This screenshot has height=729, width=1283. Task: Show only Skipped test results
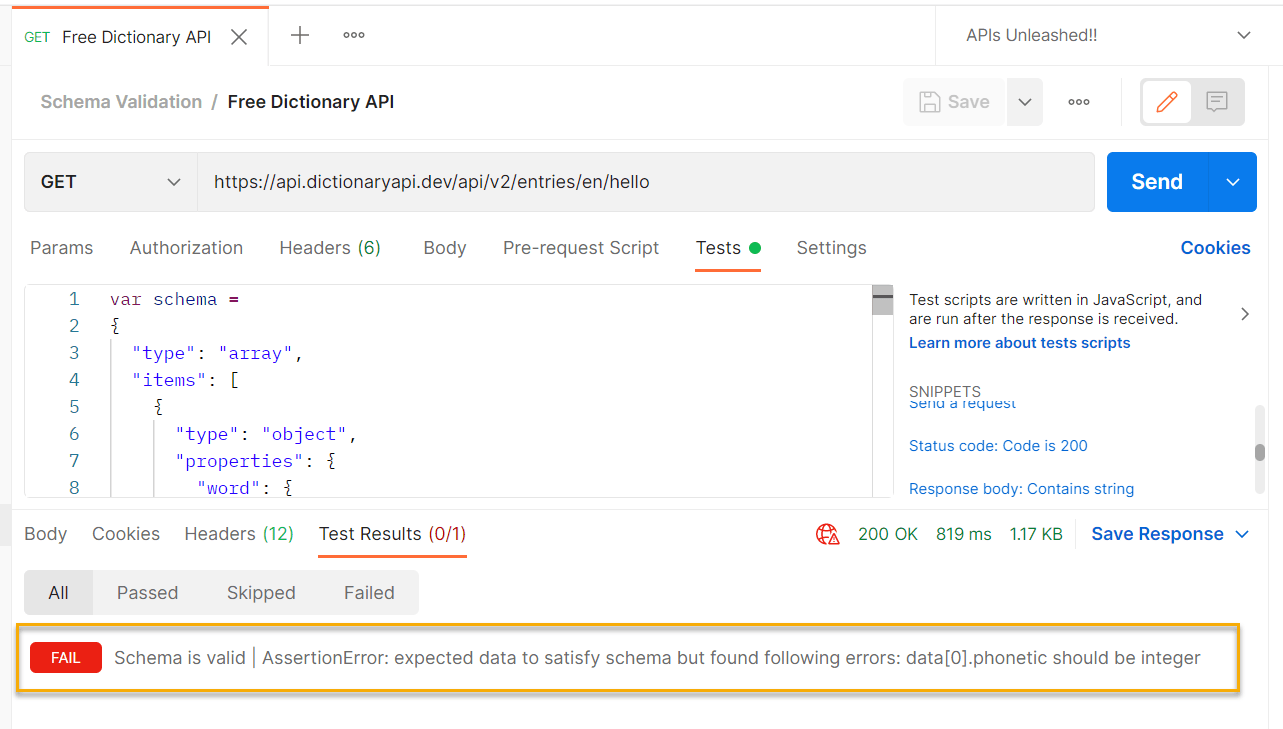coord(261,593)
